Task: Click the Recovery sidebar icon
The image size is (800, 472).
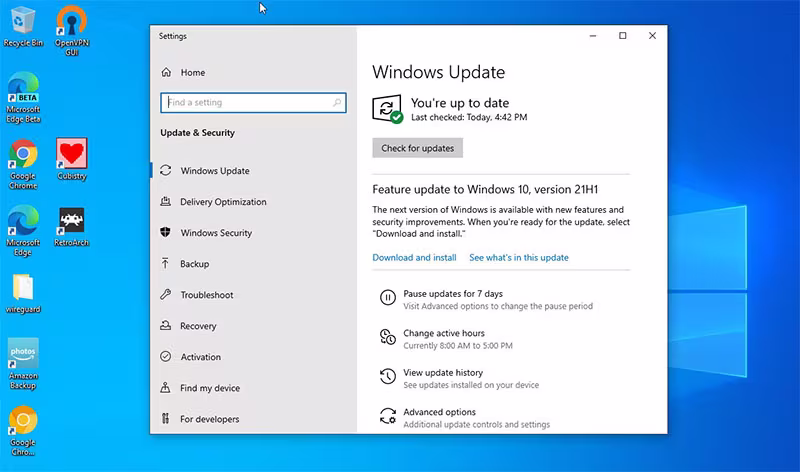Action: click(x=165, y=326)
